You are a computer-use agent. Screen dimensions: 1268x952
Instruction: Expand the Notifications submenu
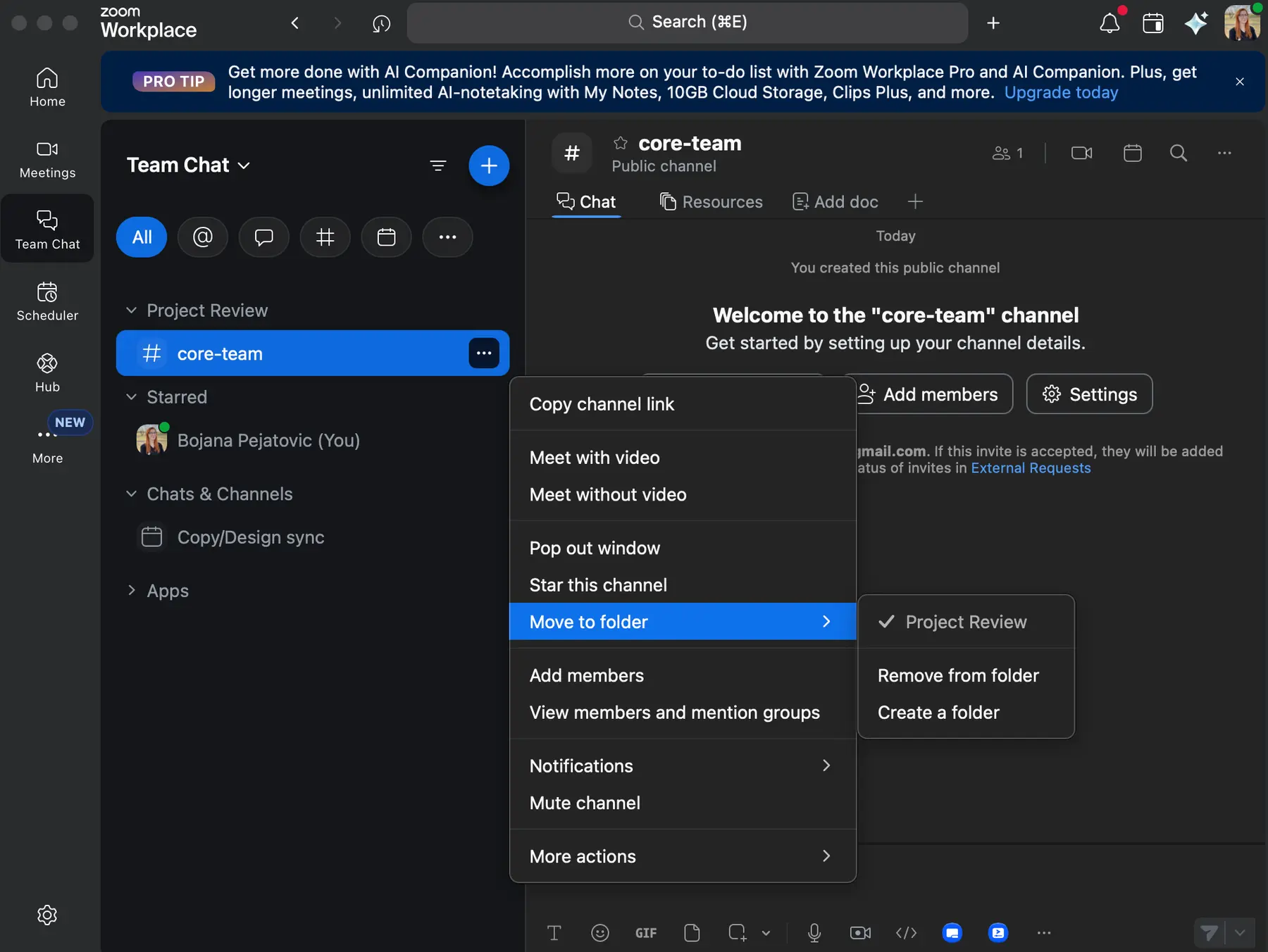(683, 766)
